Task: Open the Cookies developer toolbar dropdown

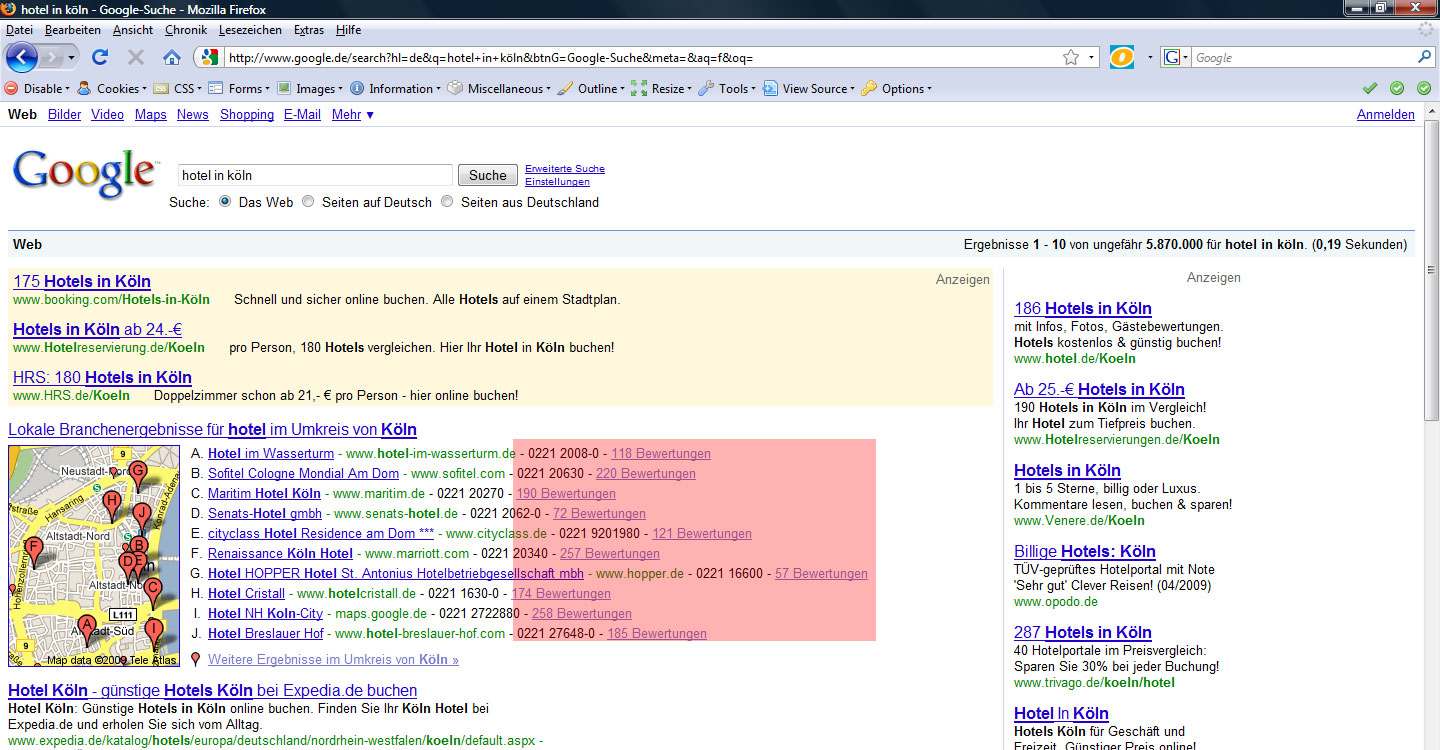Action: pyautogui.click(x=112, y=88)
